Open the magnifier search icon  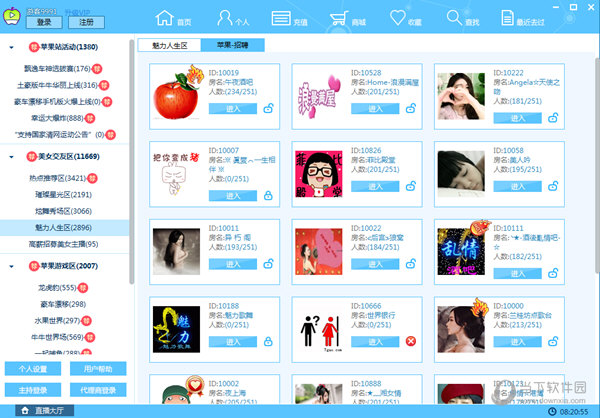coord(454,18)
